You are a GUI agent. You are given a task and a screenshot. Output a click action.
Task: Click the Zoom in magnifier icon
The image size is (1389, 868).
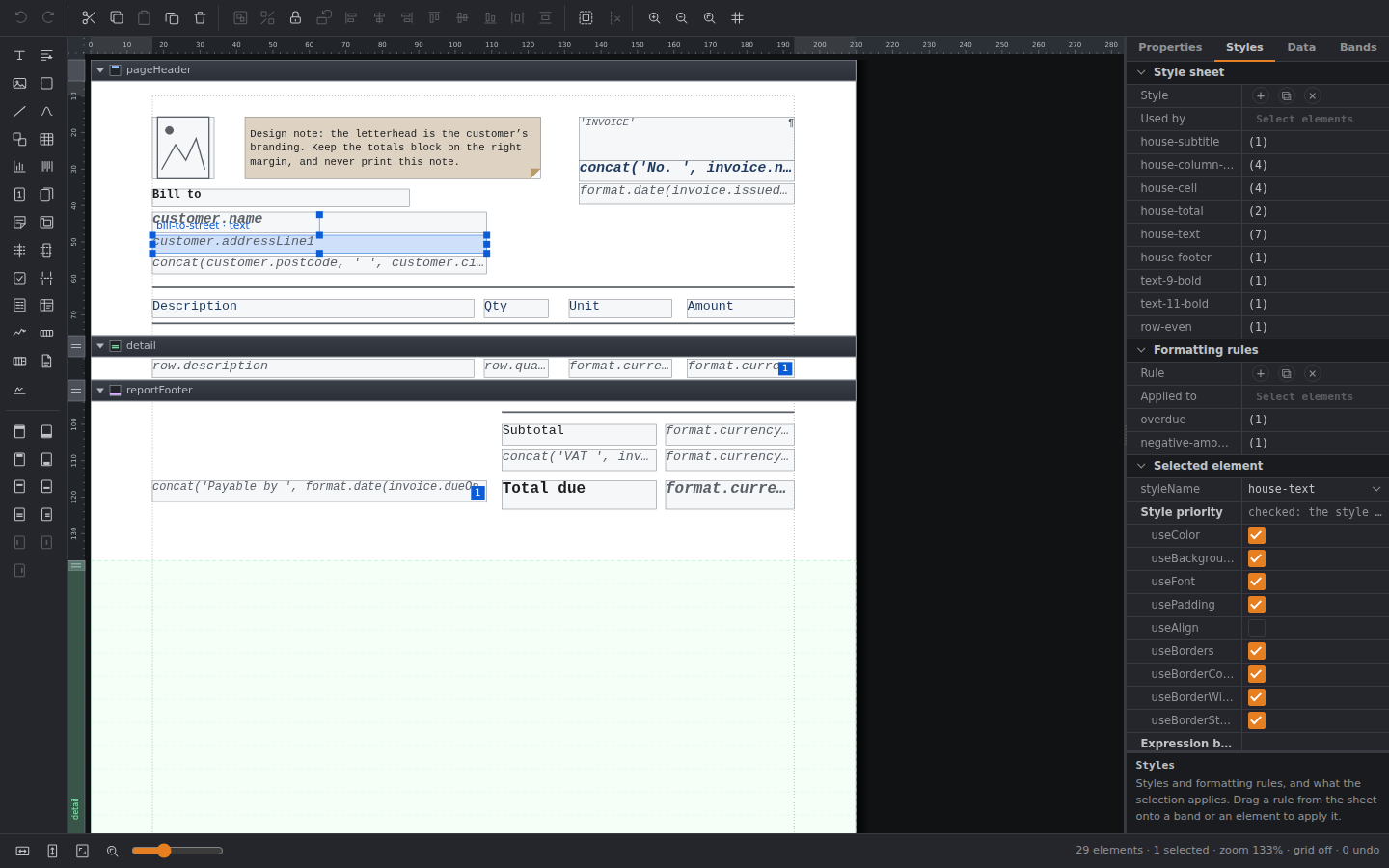(654, 17)
